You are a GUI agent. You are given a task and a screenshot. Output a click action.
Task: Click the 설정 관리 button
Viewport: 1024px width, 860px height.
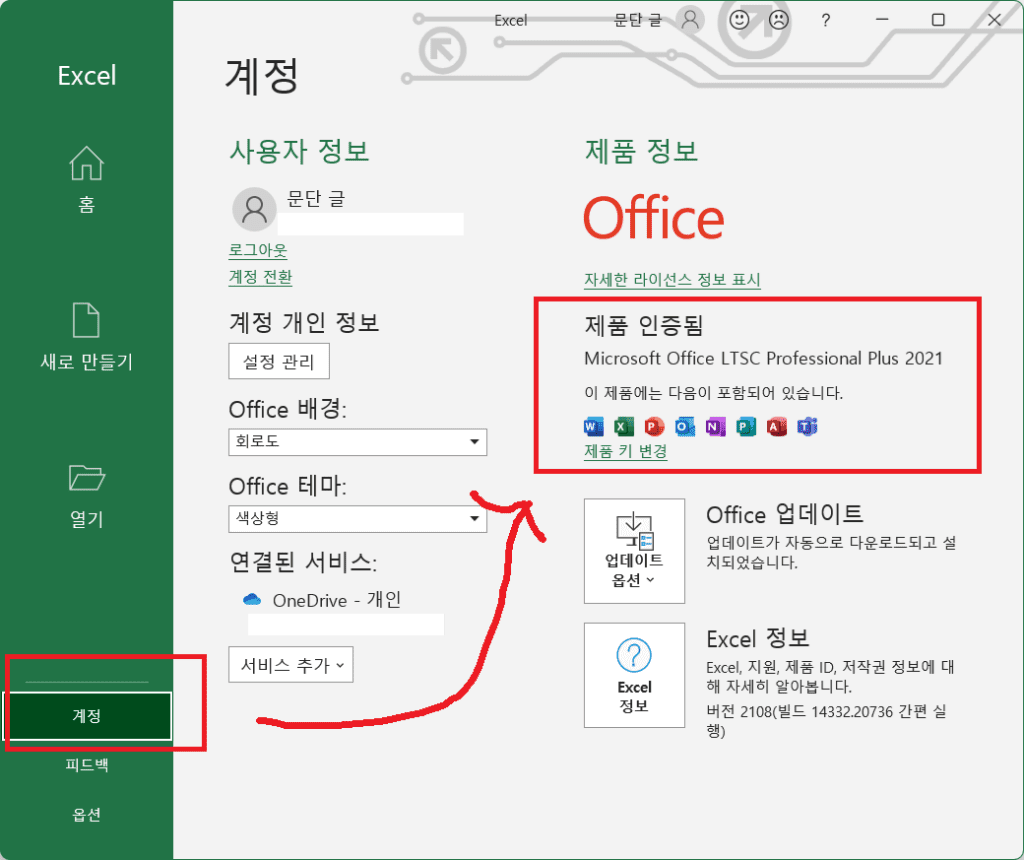point(279,361)
